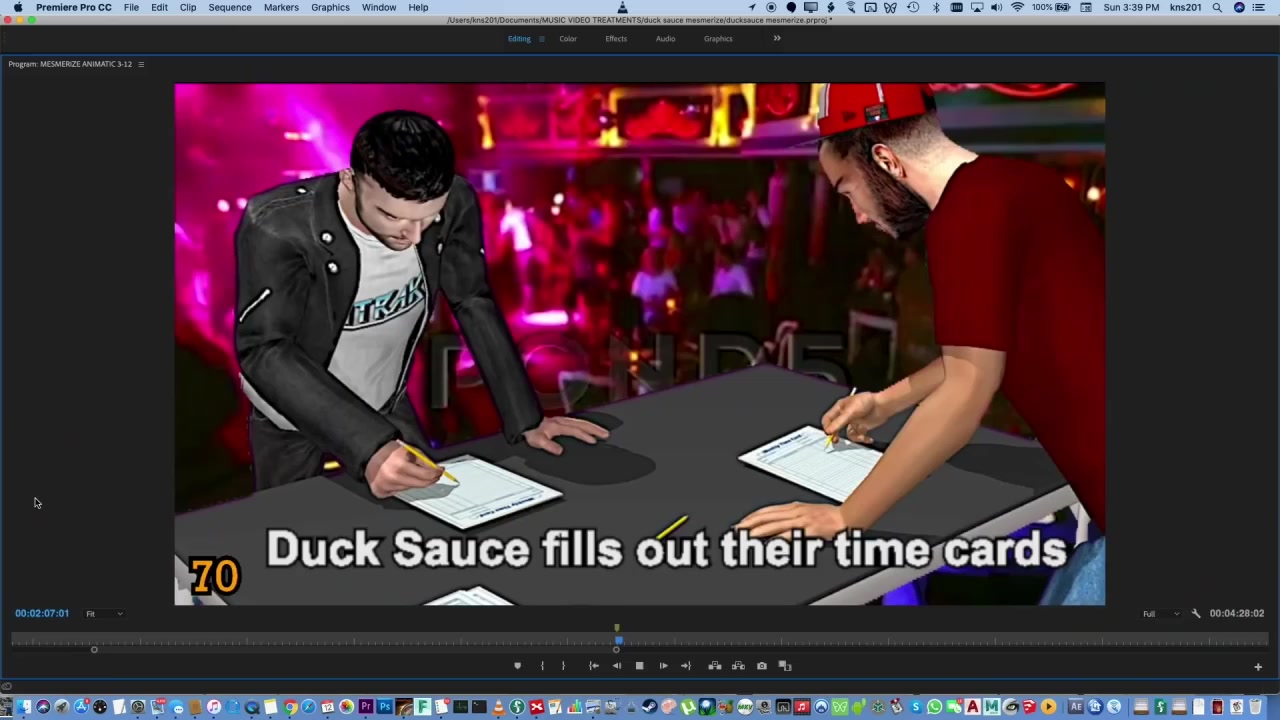Click the Mark Out bracket button
The image size is (1280, 720).
coord(563,666)
